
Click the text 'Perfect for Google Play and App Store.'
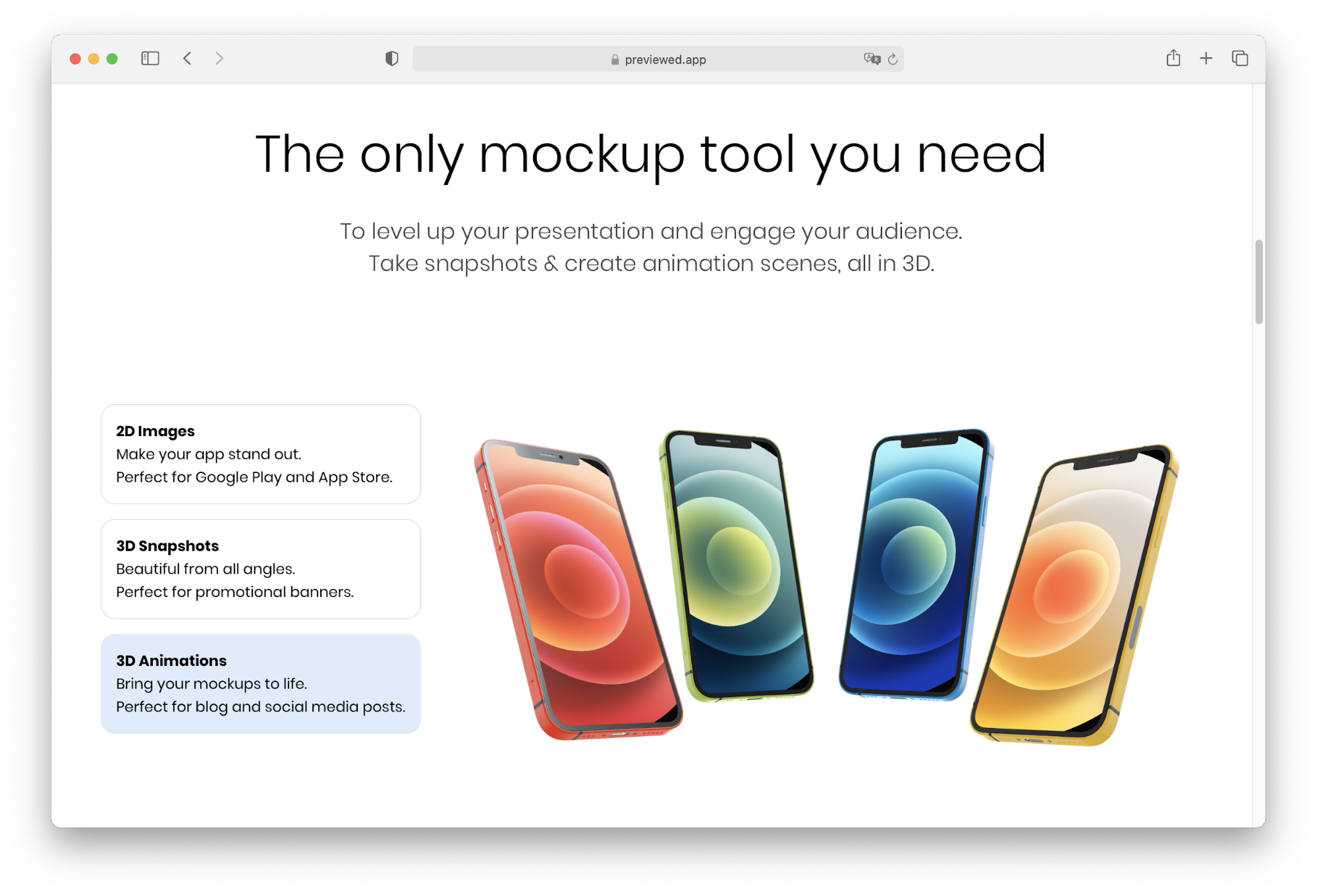coord(254,477)
